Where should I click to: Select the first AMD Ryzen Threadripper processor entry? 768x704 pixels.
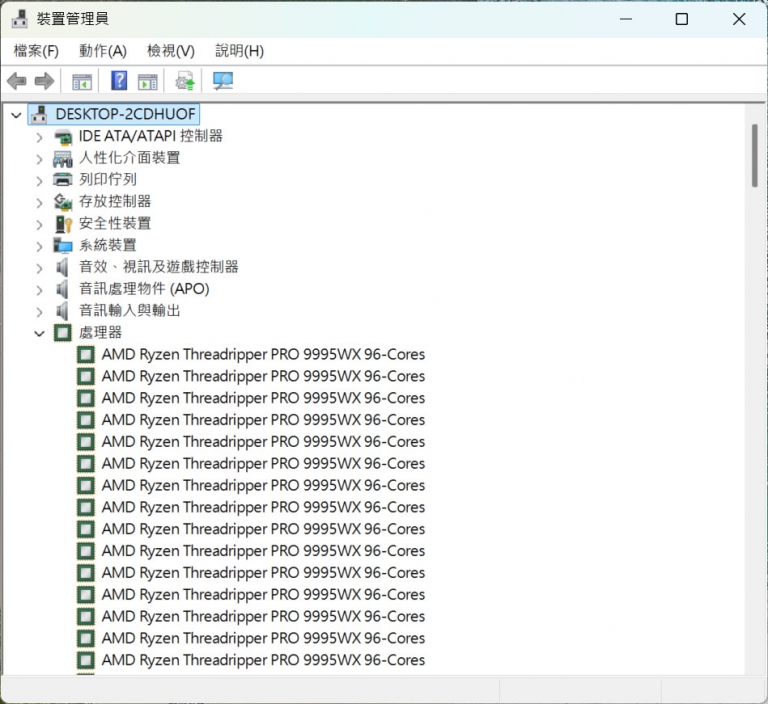tap(262, 354)
